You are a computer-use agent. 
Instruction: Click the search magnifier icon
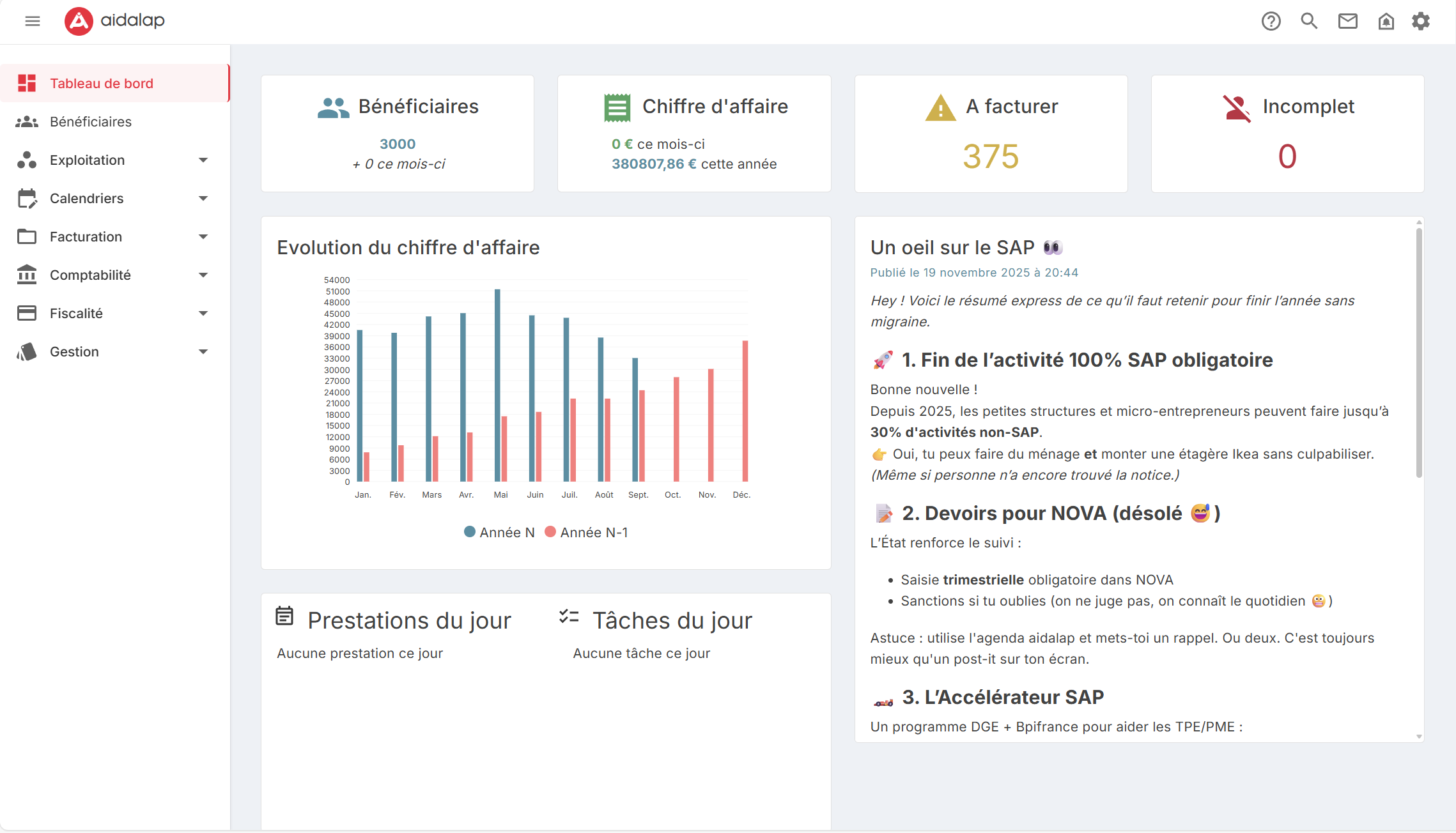pos(1309,21)
